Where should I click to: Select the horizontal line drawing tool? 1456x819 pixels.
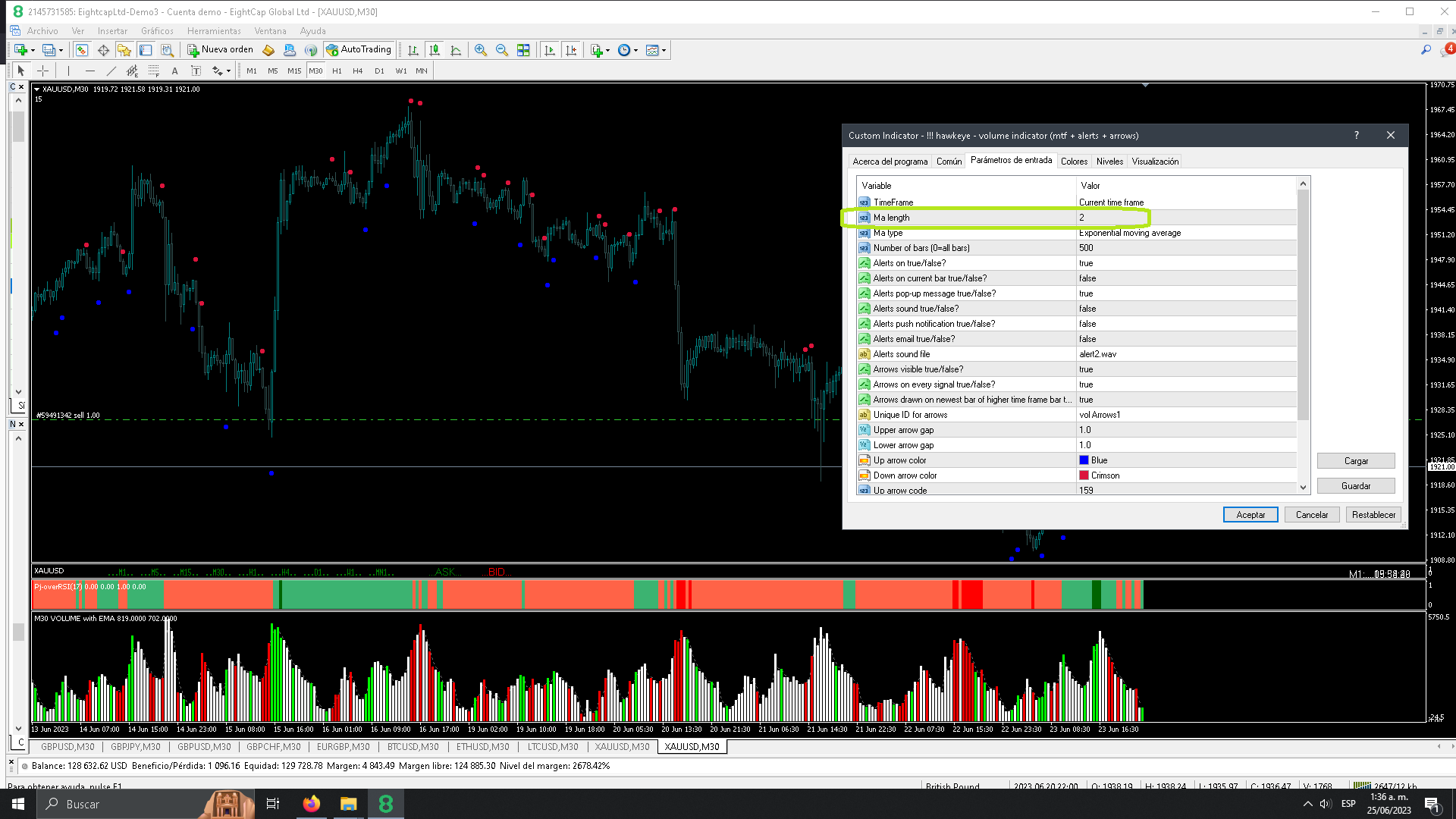coord(90,71)
